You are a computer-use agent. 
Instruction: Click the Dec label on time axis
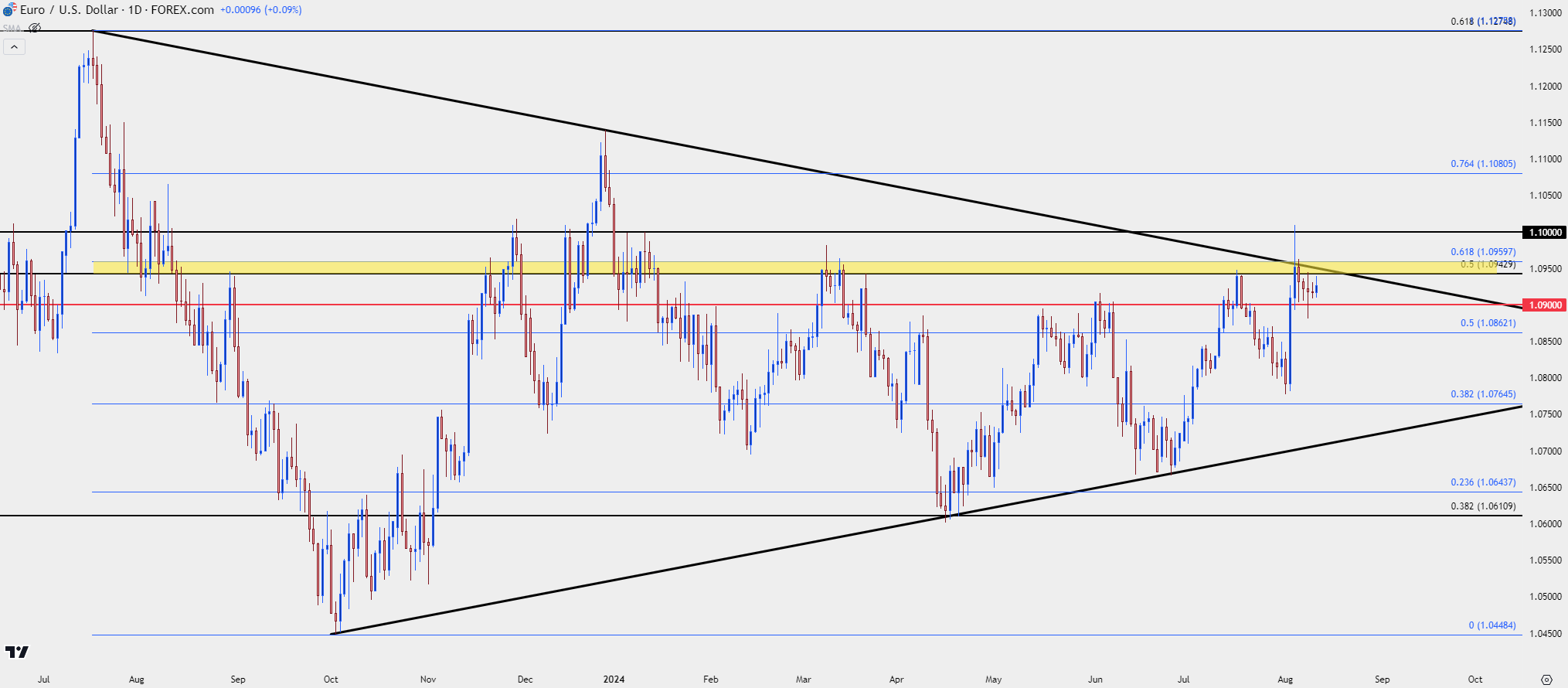pos(526,679)
